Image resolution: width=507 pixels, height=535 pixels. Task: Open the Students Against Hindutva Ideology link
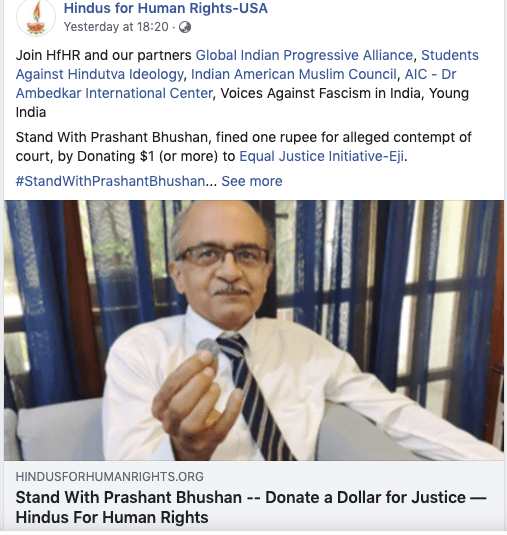[247, 64]
